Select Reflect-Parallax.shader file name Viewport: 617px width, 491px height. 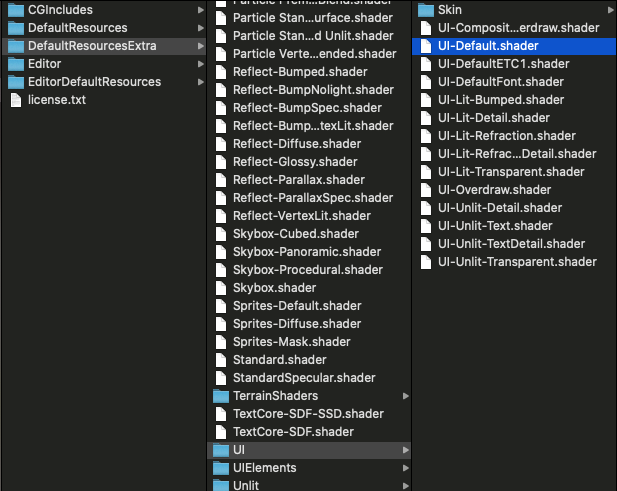(299, 180)
